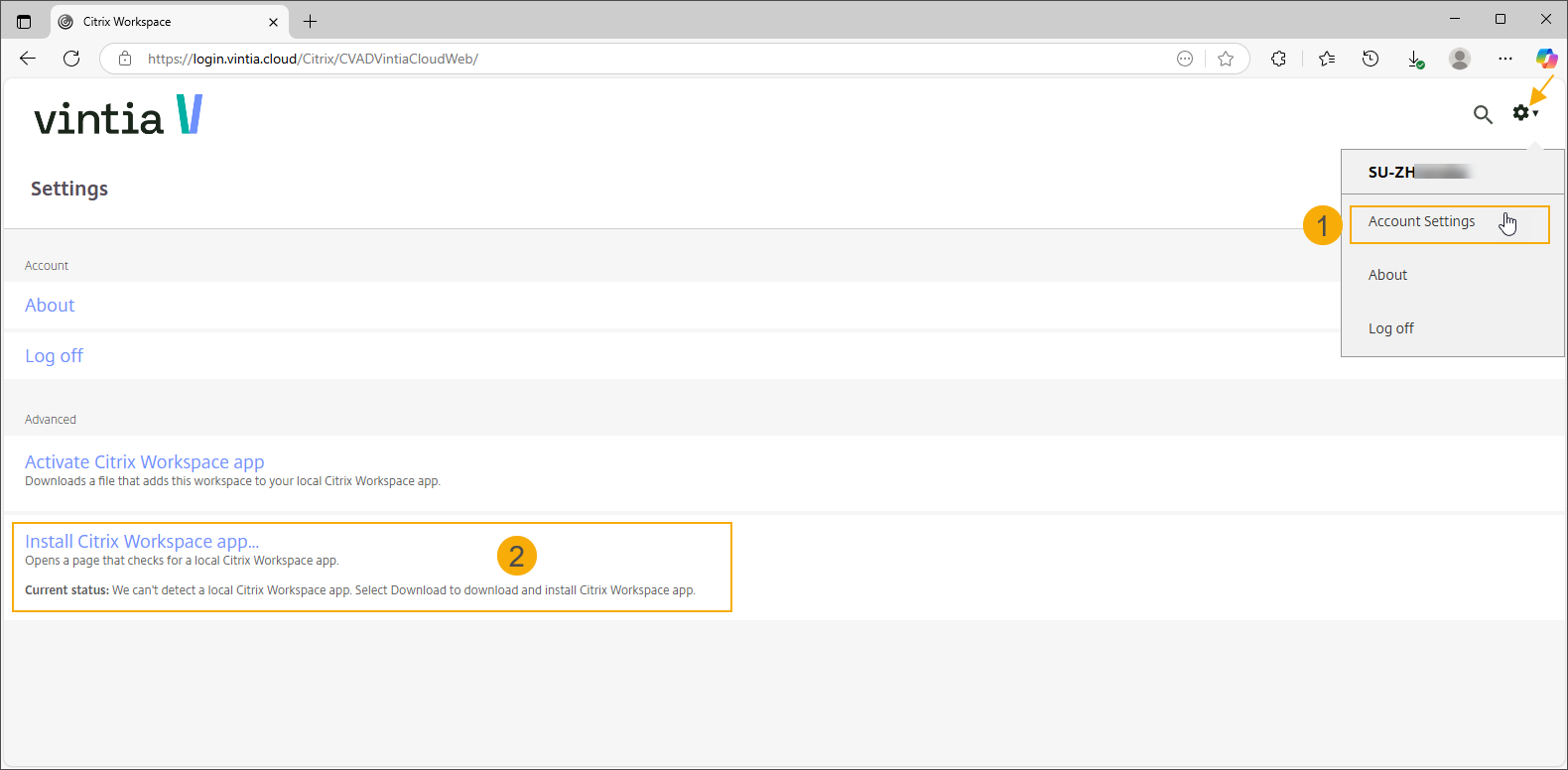Open the About link under Account
The width and height of the screenshot is (1568, 770).
(50, 306)
